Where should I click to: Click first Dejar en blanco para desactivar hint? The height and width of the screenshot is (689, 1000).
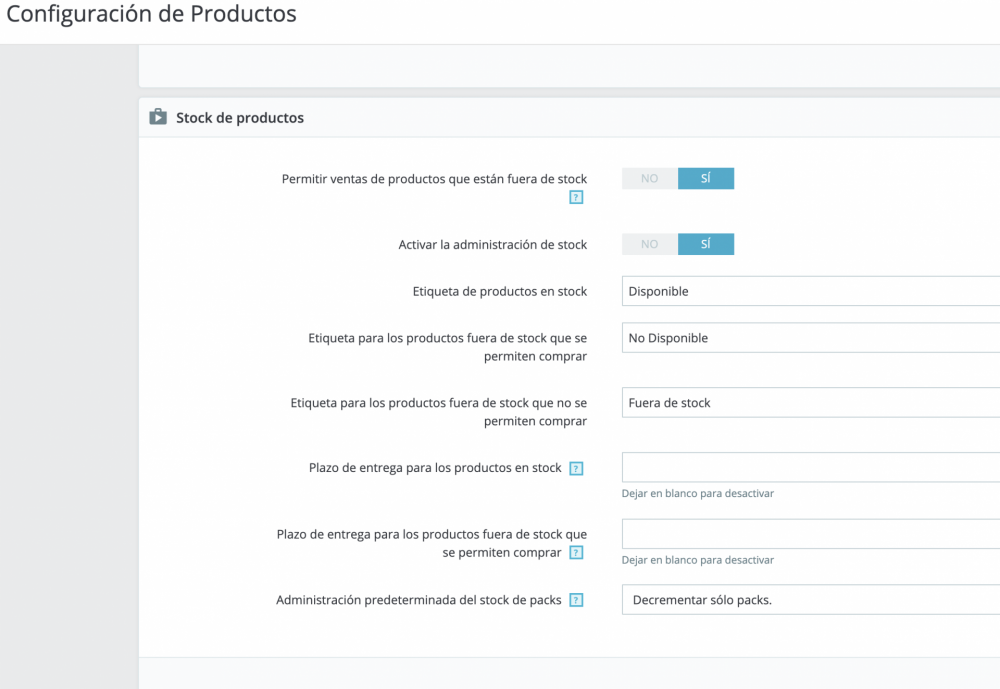pyautogui.click(x=698, y=493)
